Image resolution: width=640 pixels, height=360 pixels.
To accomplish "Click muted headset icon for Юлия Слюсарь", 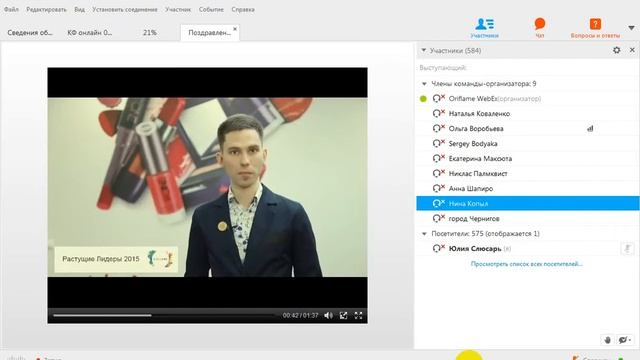I will [438, 248].
